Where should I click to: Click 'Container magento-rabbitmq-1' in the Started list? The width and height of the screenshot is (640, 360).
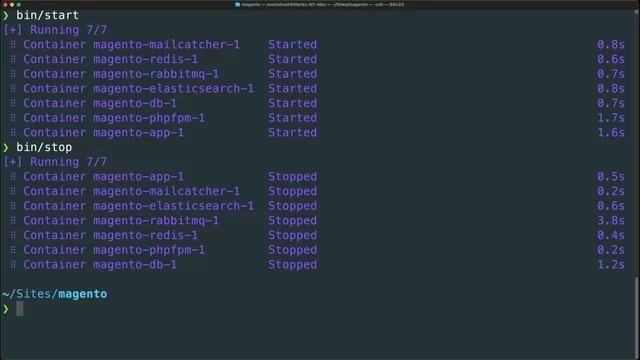pos(121,74)
